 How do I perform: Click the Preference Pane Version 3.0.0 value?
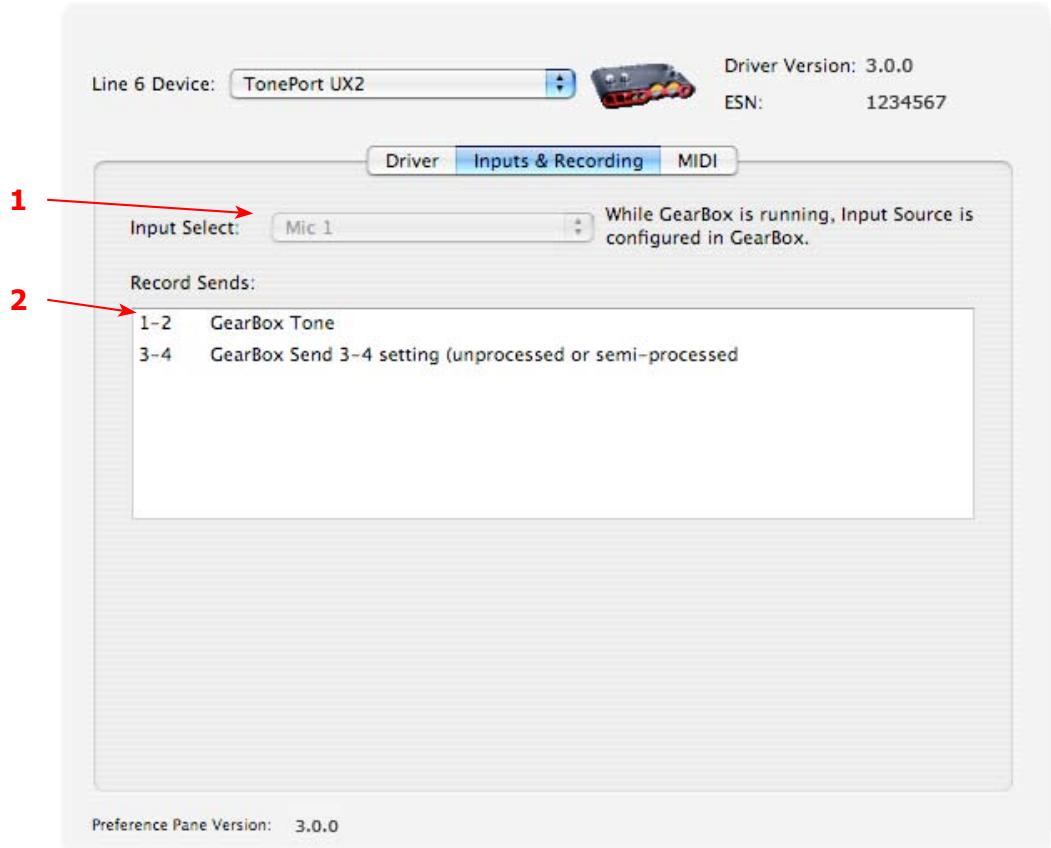pyautogui.click(x=316, y=826)
